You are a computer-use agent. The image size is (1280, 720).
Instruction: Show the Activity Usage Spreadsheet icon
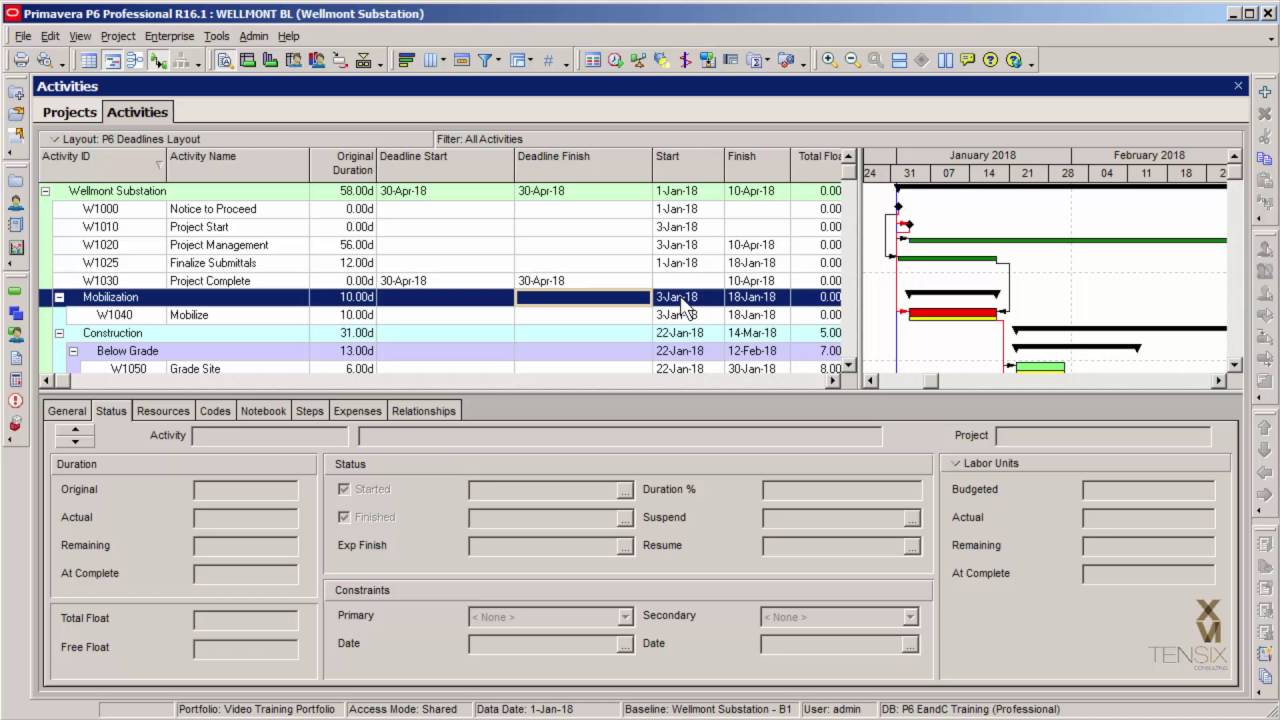click(247, 60)
